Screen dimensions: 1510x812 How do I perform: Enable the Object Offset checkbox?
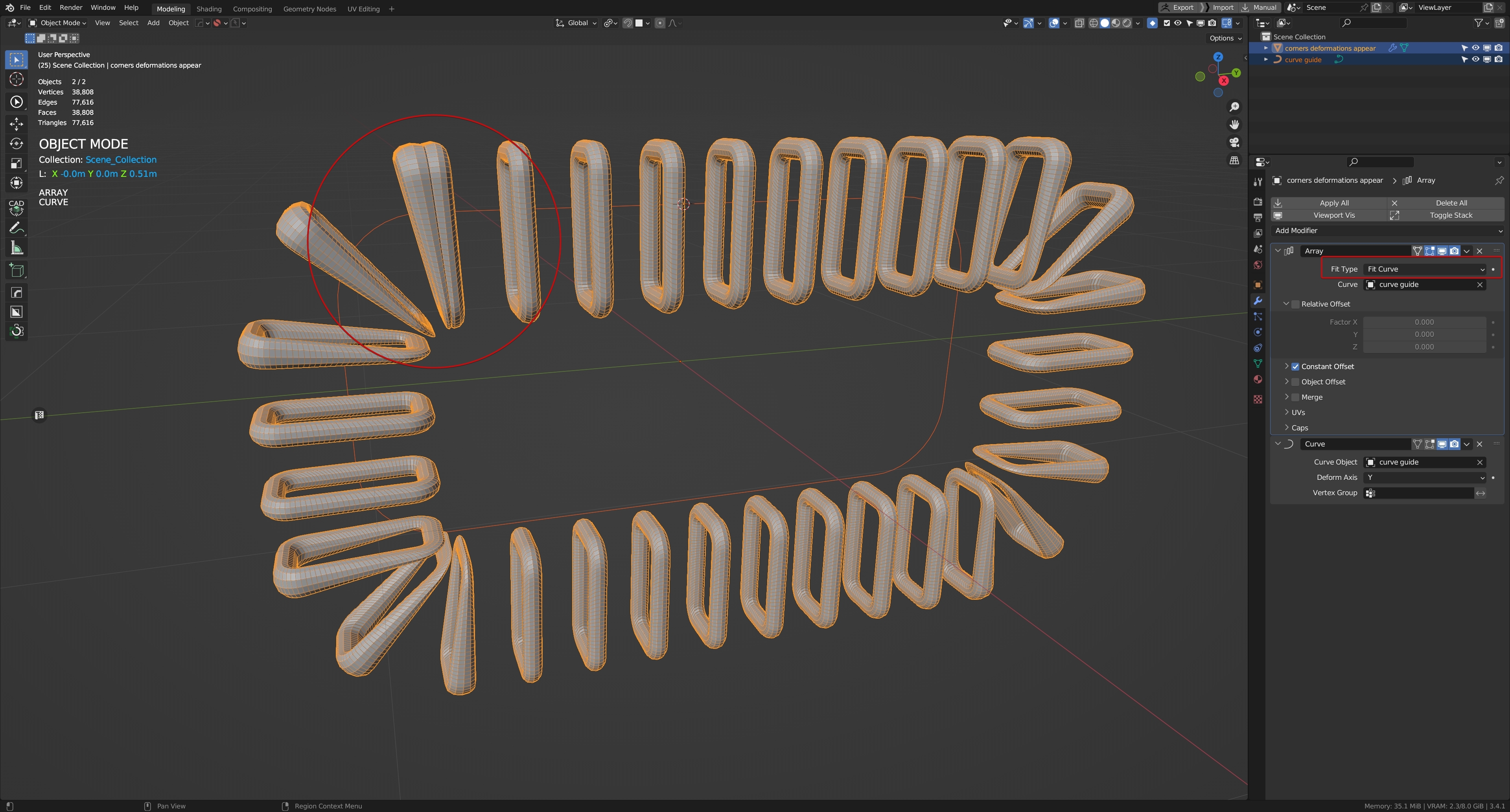tap(1295, 382)
